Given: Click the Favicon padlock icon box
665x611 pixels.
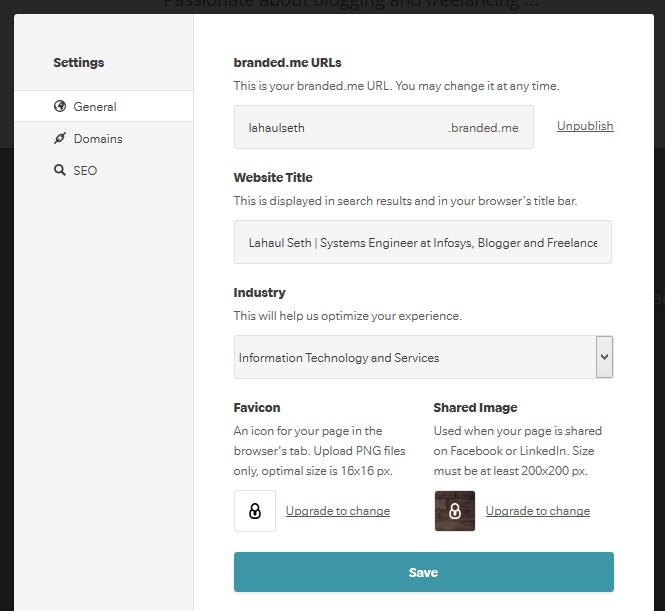Looking at the screenshot, I should [x=255, y=511].
